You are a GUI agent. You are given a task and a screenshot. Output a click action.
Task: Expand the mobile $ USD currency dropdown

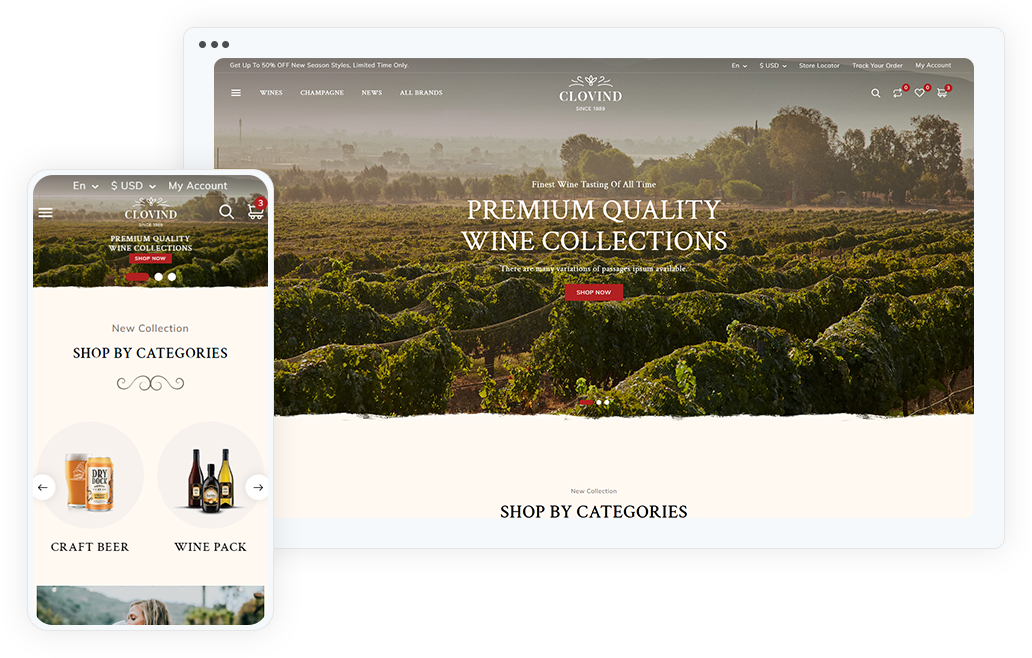coord(133,186)
